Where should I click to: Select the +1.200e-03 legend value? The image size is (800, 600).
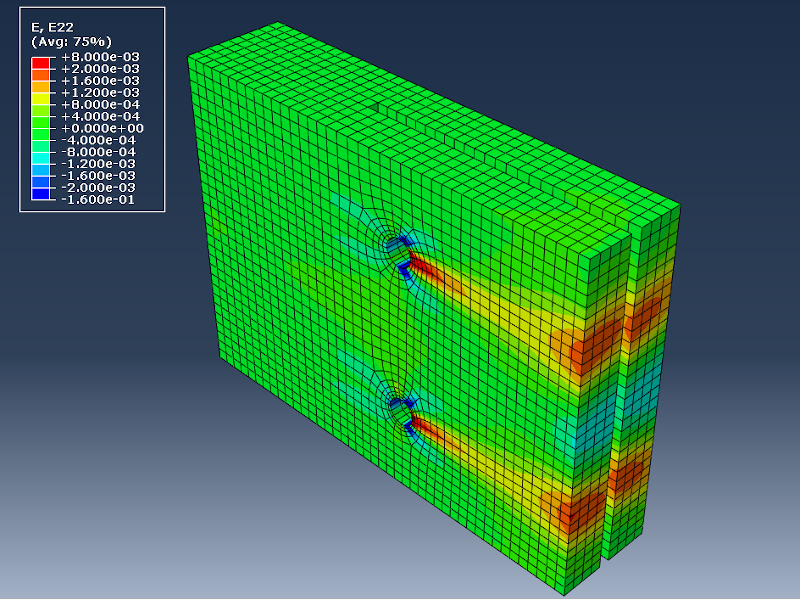coord(100,92)
